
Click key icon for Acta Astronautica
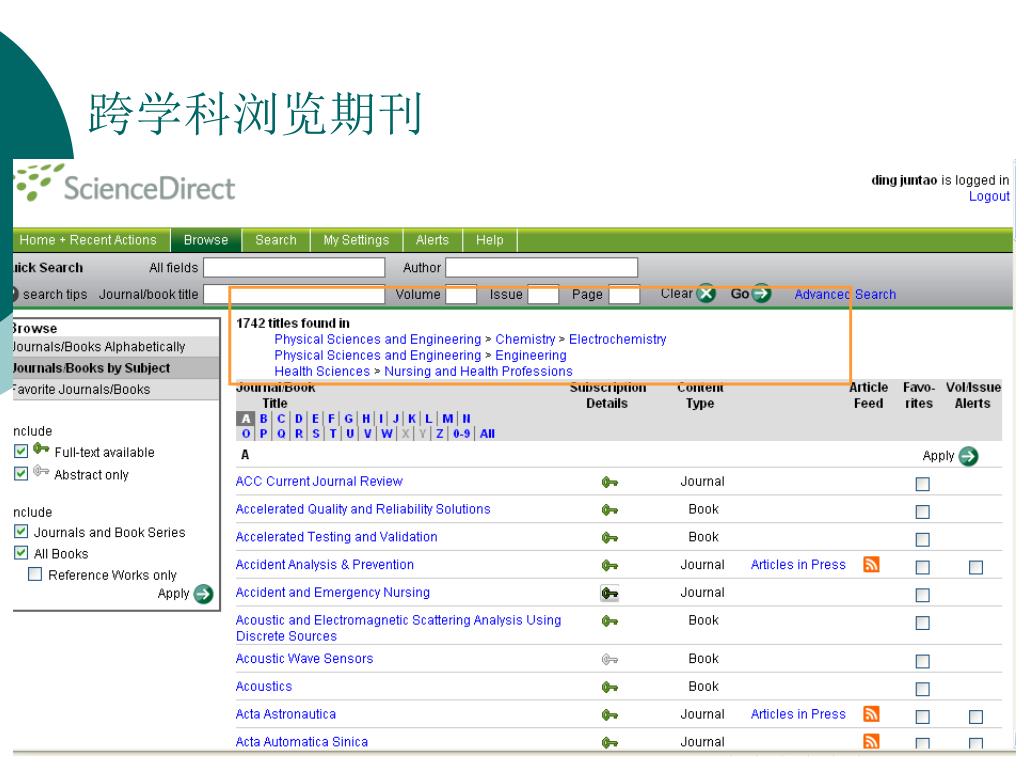(x=609, y=716)
